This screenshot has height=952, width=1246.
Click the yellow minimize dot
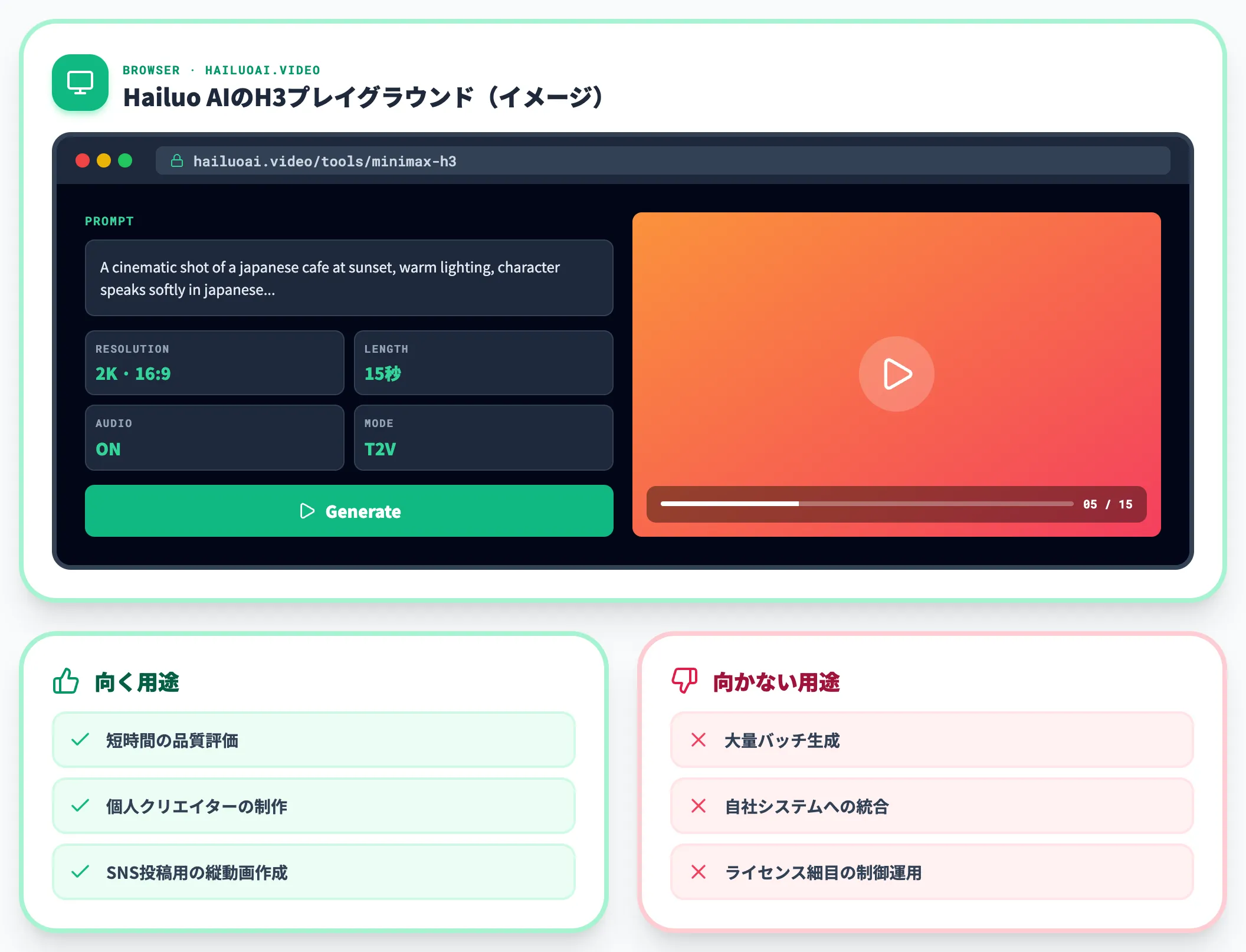104,160
